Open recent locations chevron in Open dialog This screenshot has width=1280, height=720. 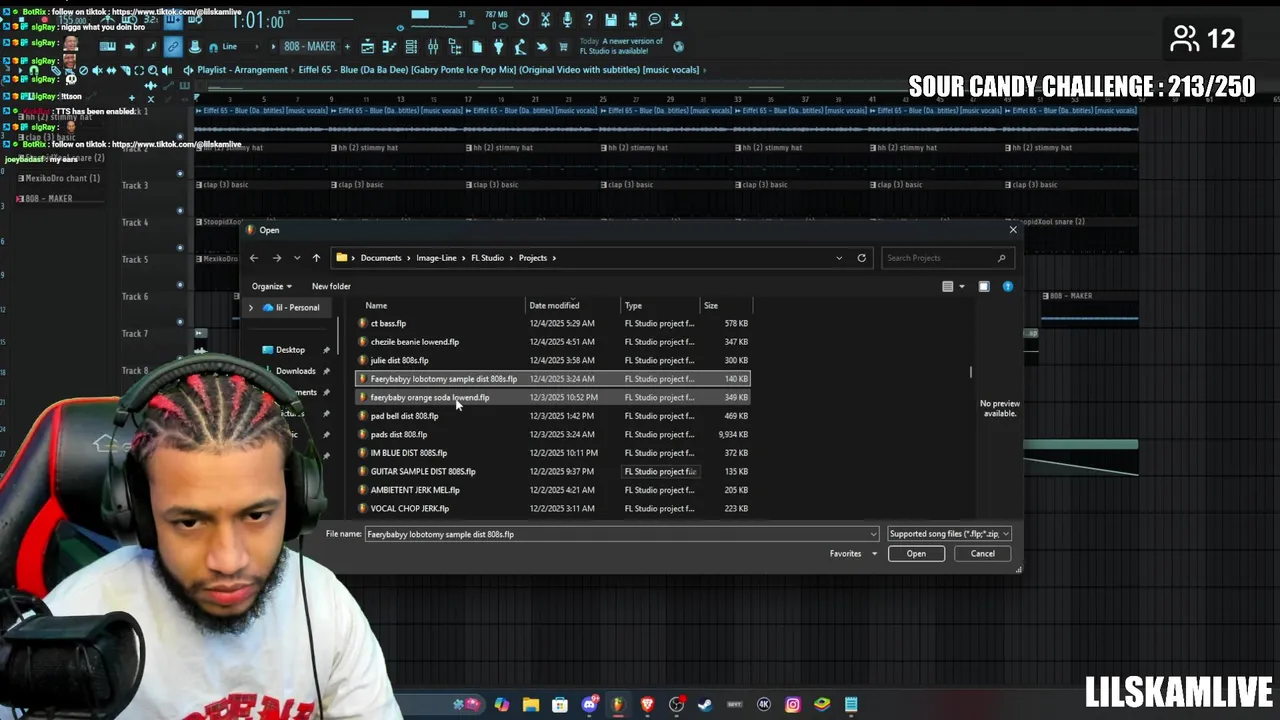(x=297, y=258)
